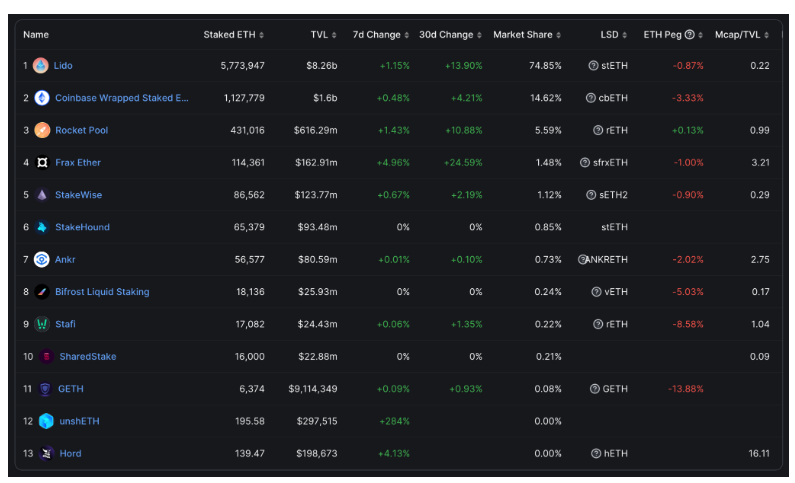Select the -13.88% ETH peg cell
Image resolution: width=795 pixels, height=483 pixels.
point(685,389)
